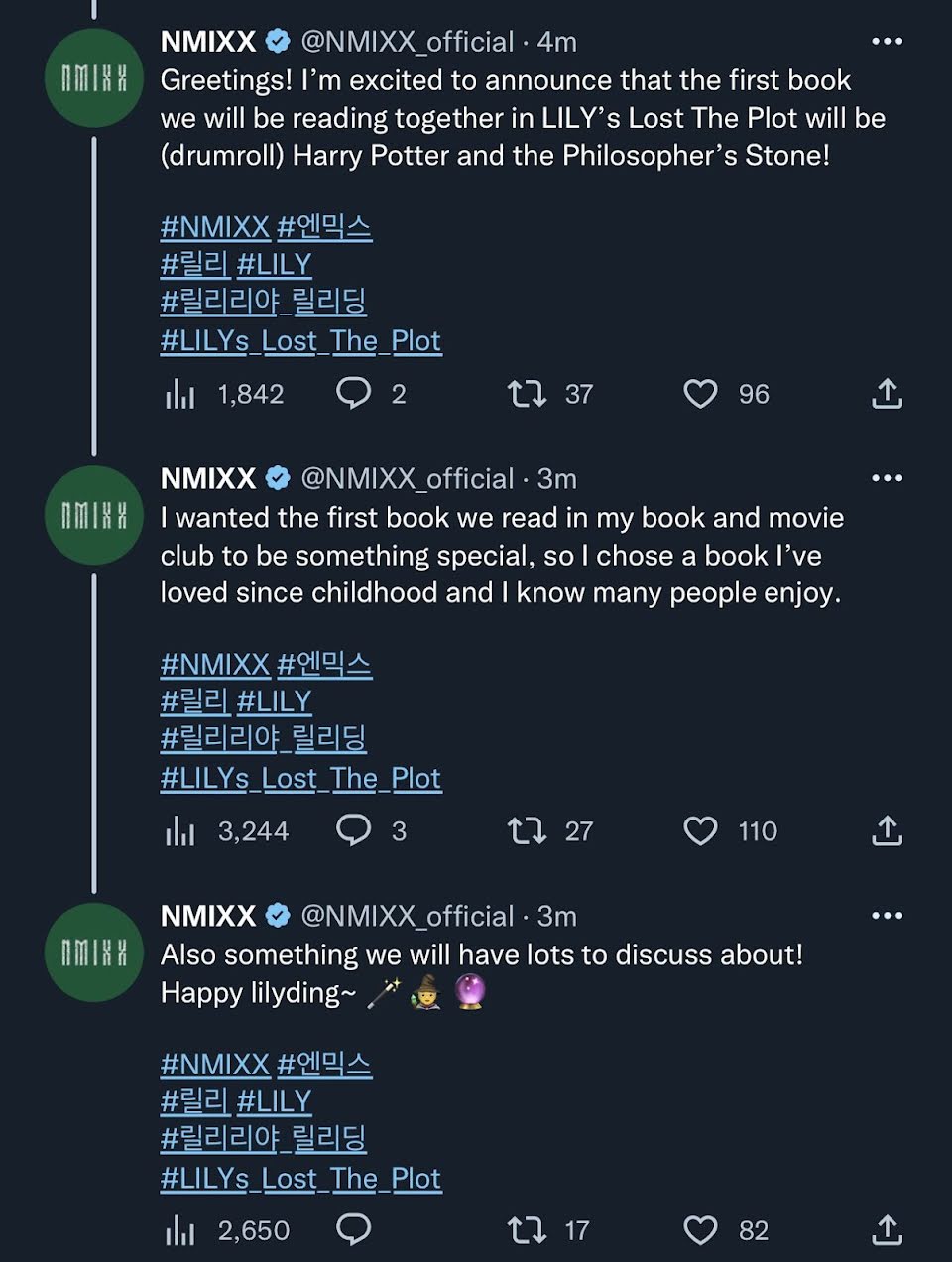
Task: Reply to the tweet with 3 replies
Action: (354, 830)
